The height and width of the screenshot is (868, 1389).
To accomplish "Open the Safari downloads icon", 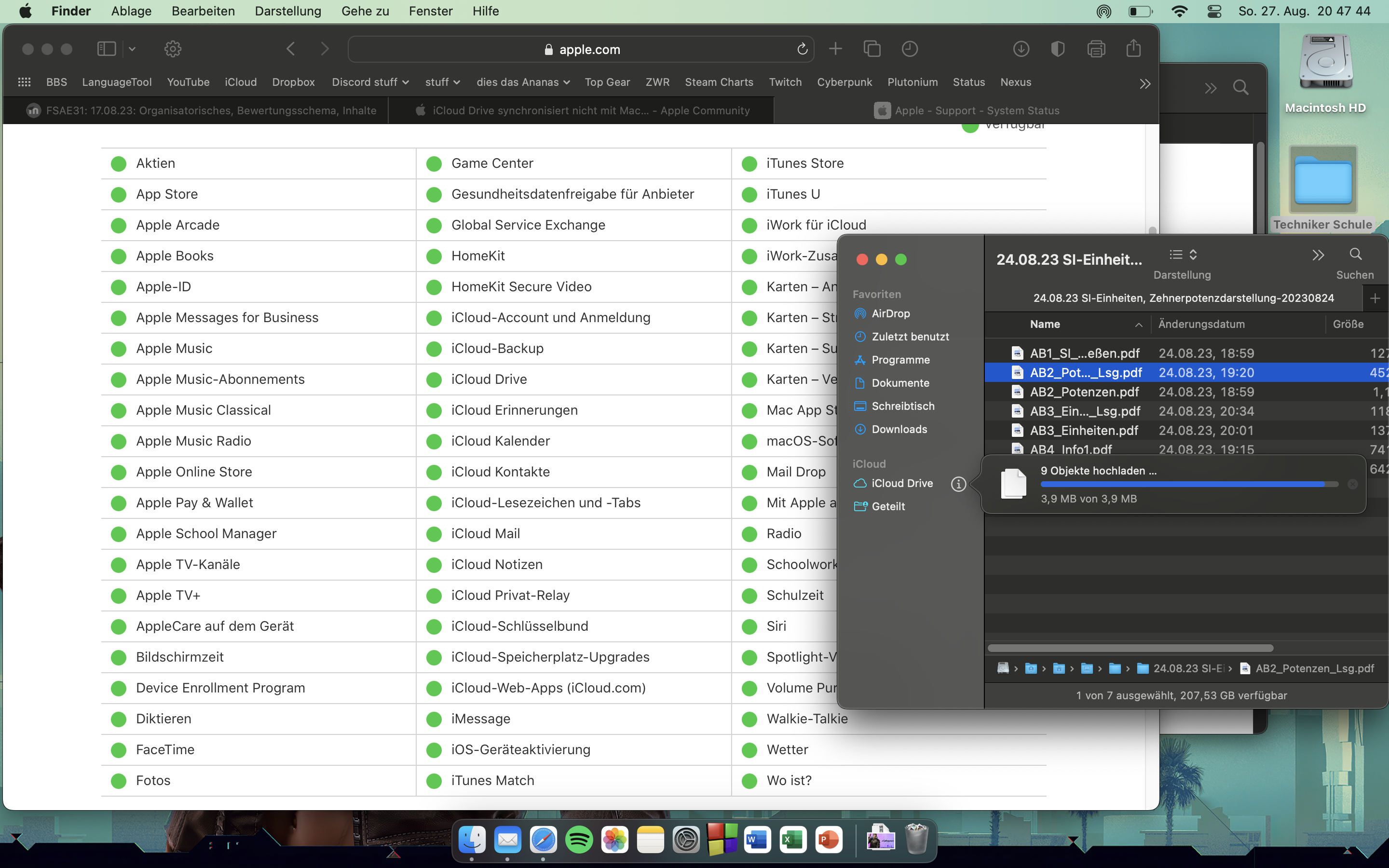I will pyautogui.click(x=1021, y=49).
